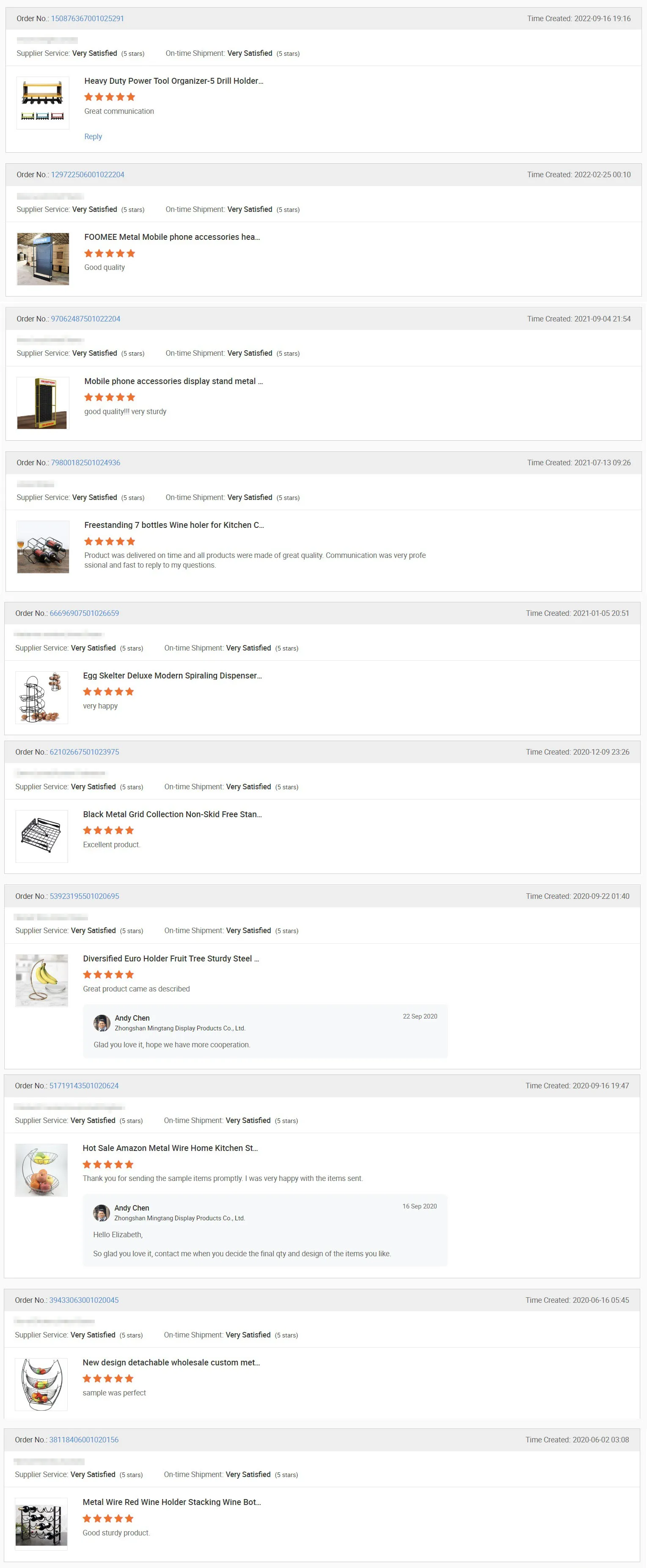
Task: Open order number 150876367001025291
Action: pos(87,19)
